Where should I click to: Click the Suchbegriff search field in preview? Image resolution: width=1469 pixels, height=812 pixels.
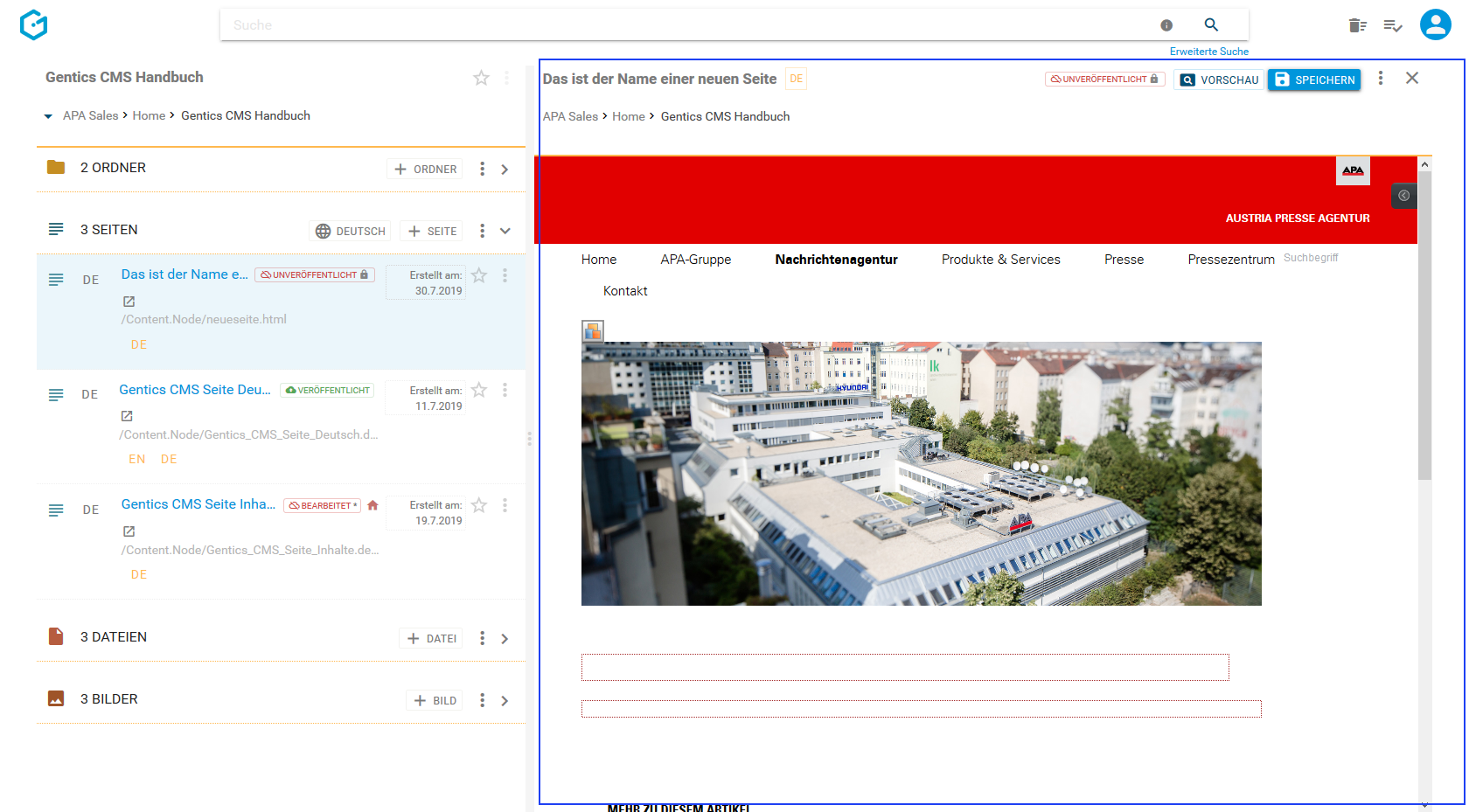click(1312, 258)
